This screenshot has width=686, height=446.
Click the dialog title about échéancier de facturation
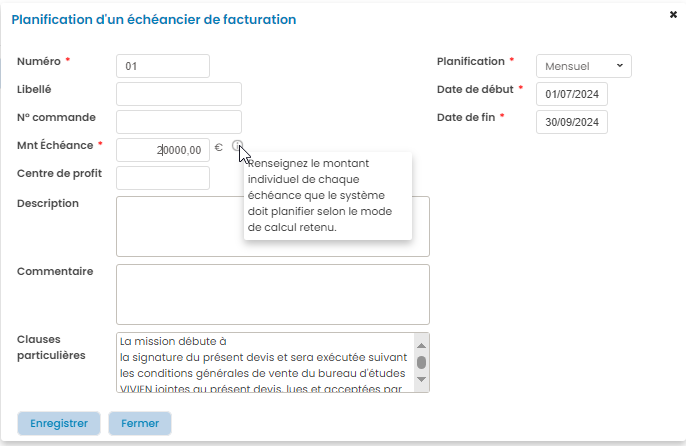[x=153, y=19]
